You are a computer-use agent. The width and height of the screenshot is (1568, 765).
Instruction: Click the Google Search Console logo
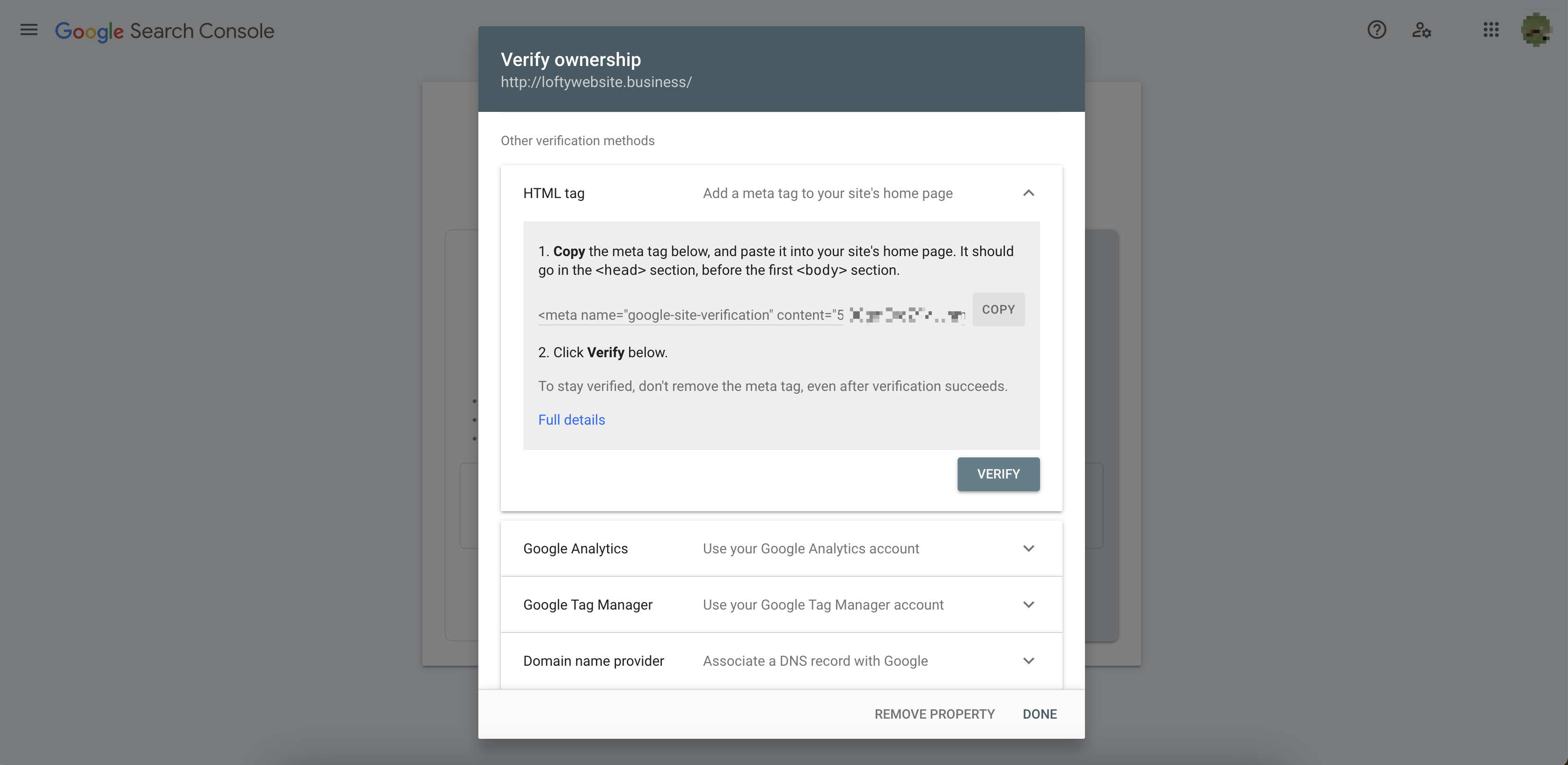[x=164, y=31]
